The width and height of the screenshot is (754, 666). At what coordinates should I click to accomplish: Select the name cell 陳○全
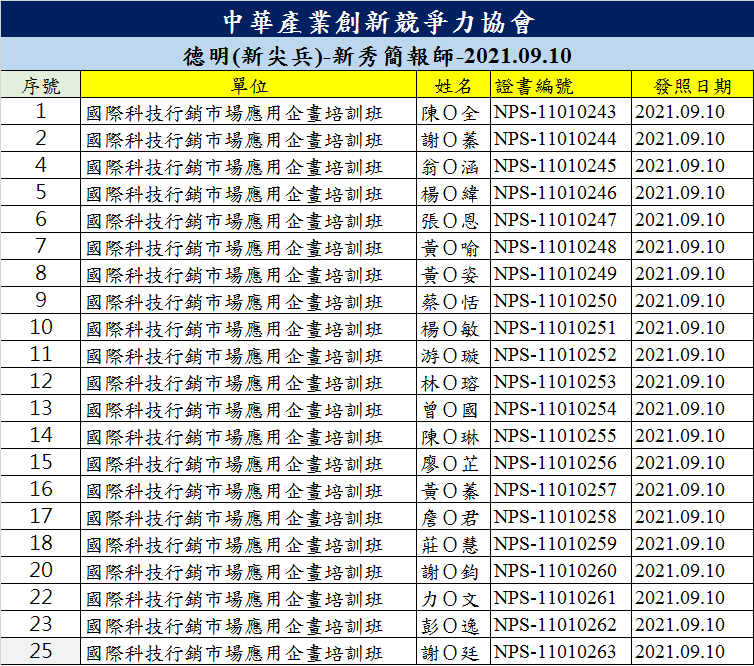pos(451,113)
